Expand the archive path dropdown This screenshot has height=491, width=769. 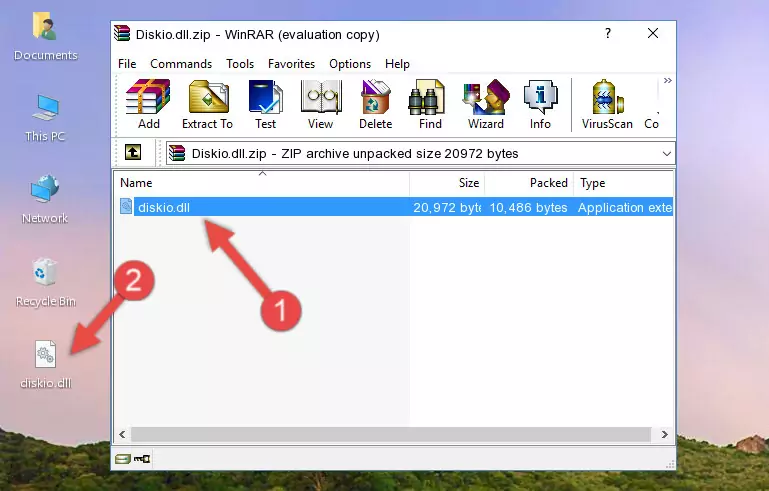point(666,154)
